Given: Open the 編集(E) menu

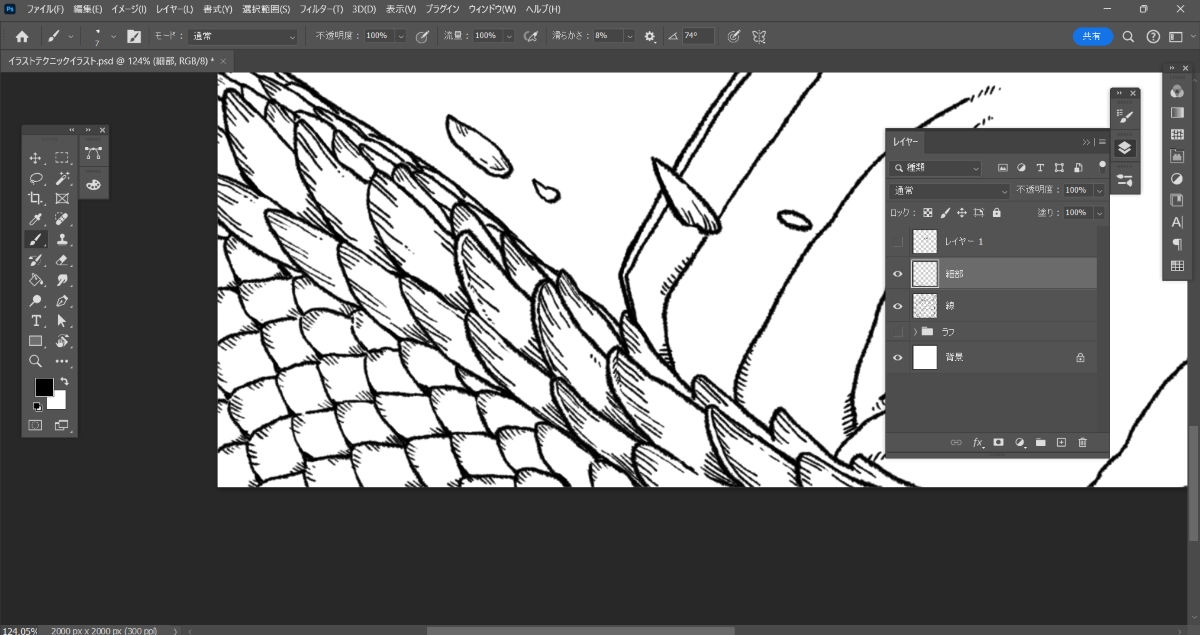Looking at the screenshot, I should [x=88, y=9].
